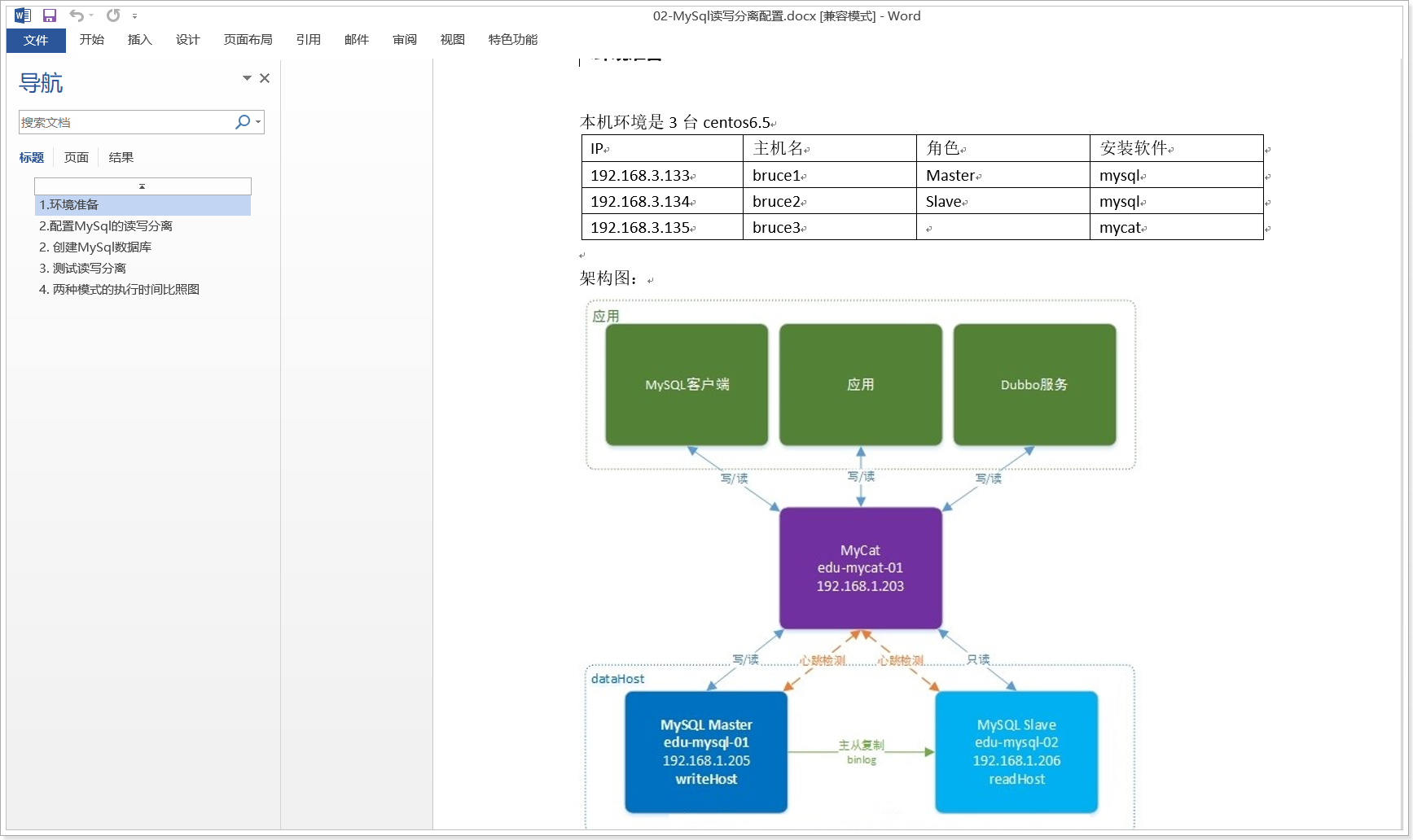Click the cell 192.168.3.135
The width and height of the screenshot is (1413, 840).
click(x=662, y=227)
